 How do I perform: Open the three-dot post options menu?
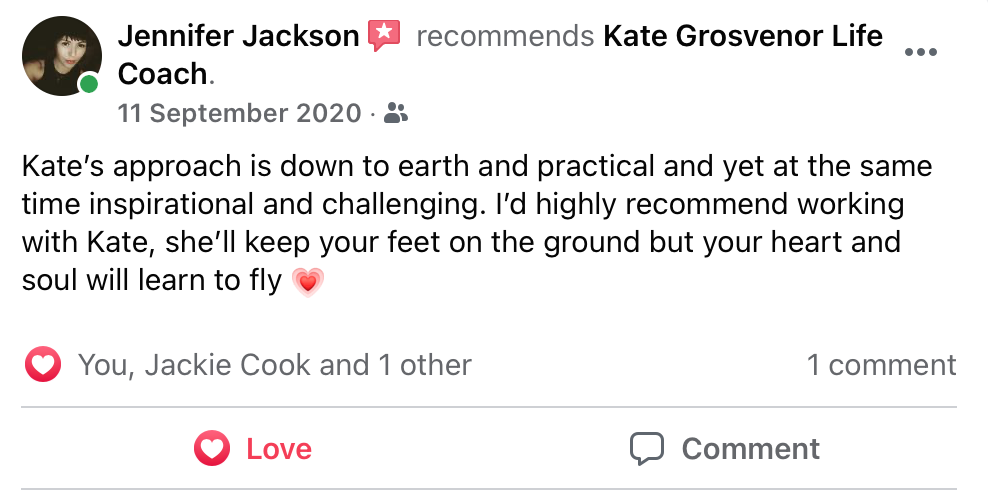coord(920,53)
